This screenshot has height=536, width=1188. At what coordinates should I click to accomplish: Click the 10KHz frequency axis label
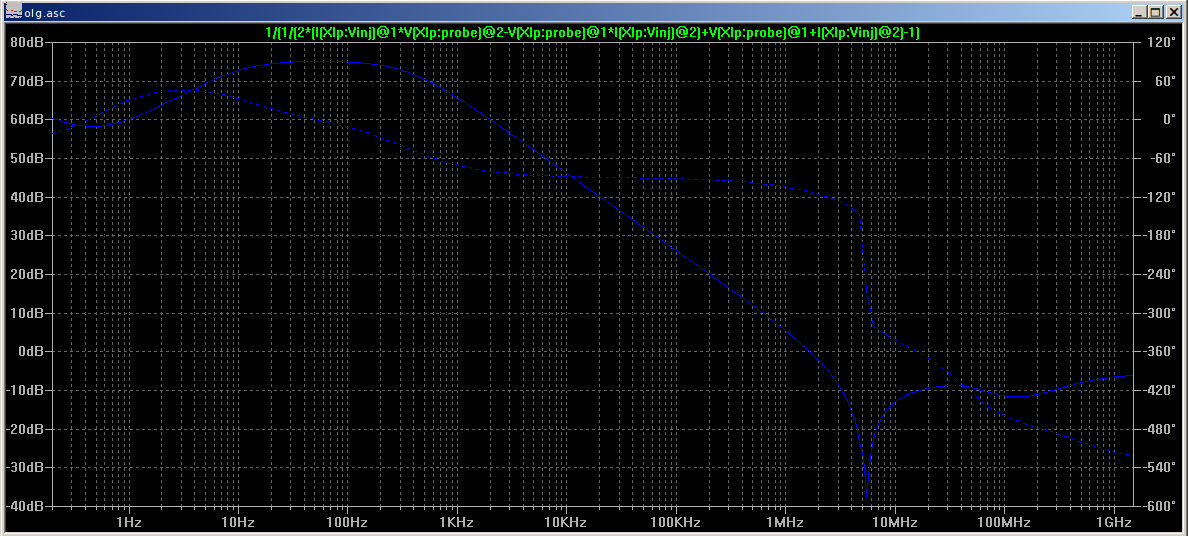tap(566, 522)
